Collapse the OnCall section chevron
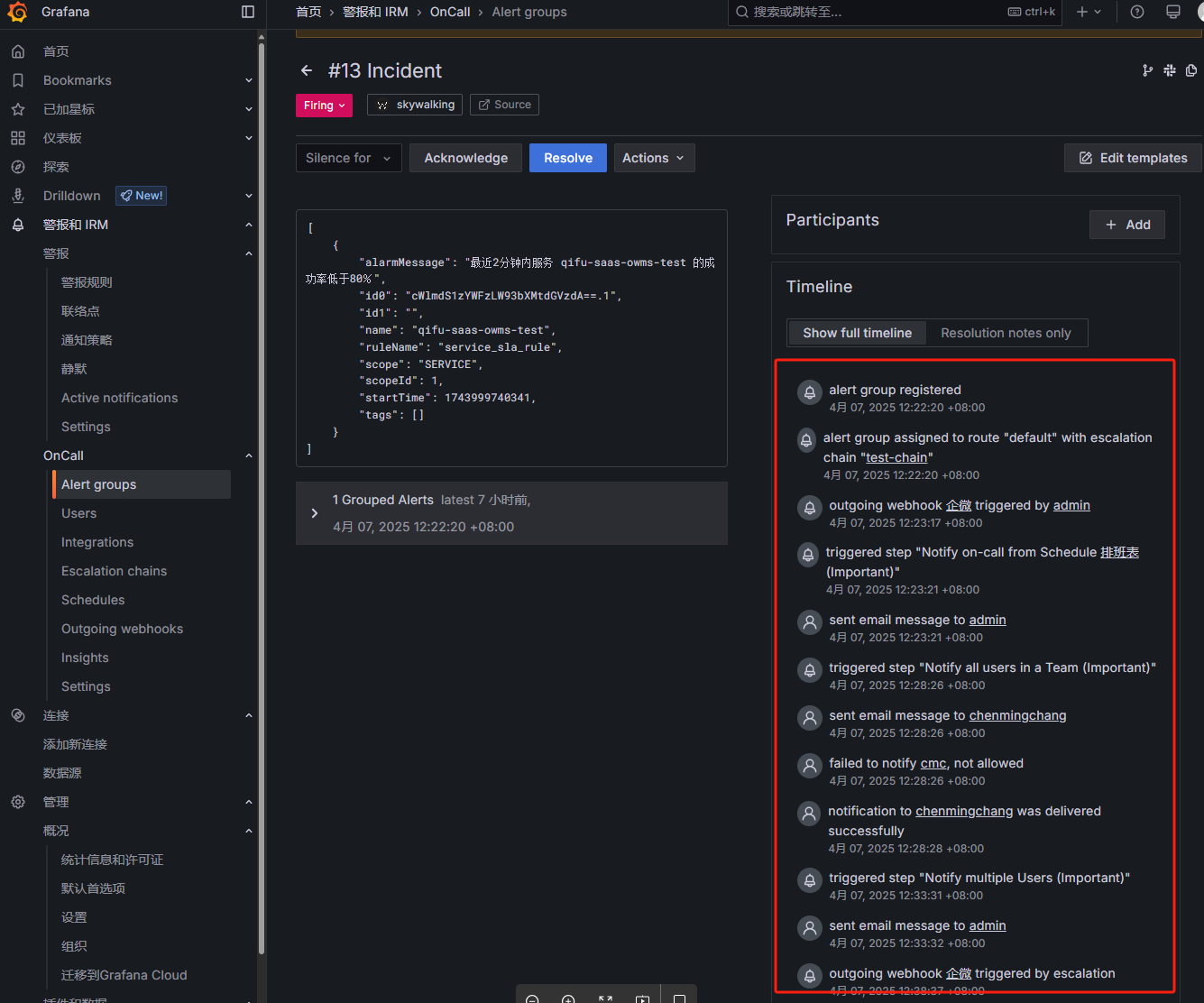The image size is (1204, 1003). (249, 455)
